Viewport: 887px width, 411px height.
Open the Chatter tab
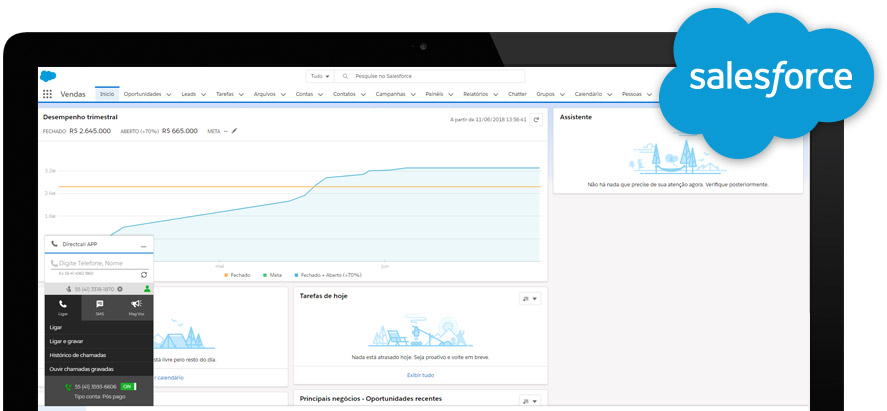(517, 94)
